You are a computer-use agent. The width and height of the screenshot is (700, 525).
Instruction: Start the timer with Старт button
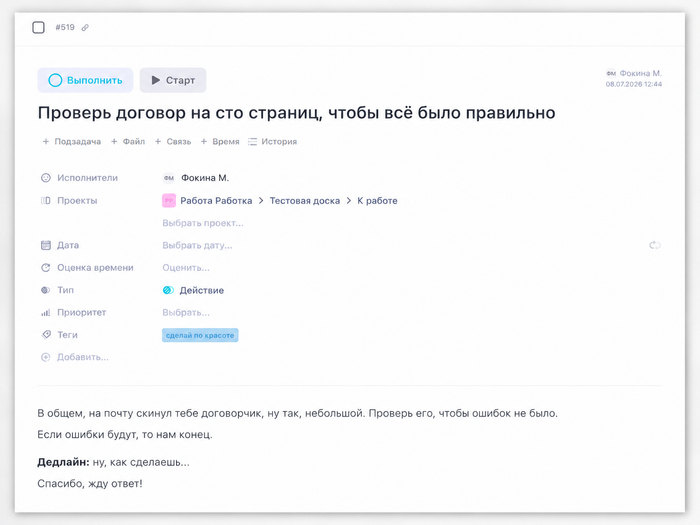[173, 80]
